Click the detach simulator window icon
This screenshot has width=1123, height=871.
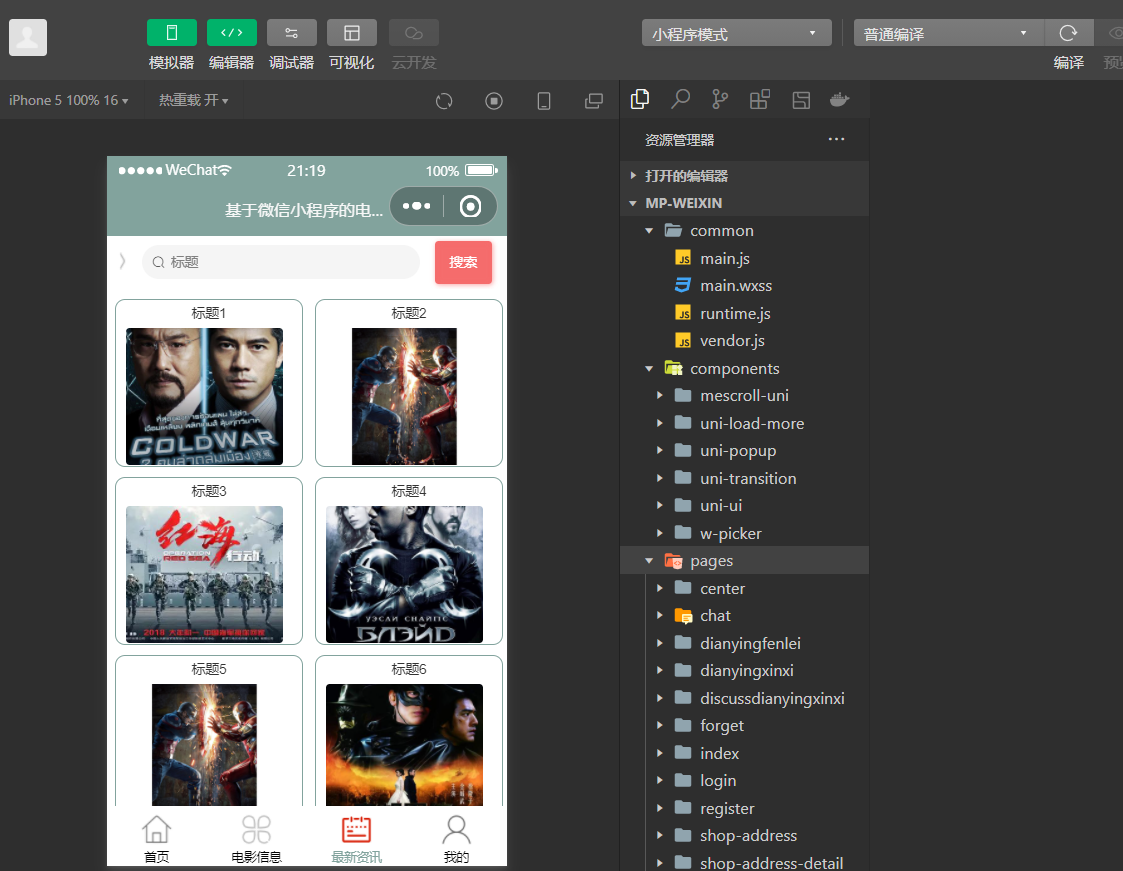(x=594, y=101)
